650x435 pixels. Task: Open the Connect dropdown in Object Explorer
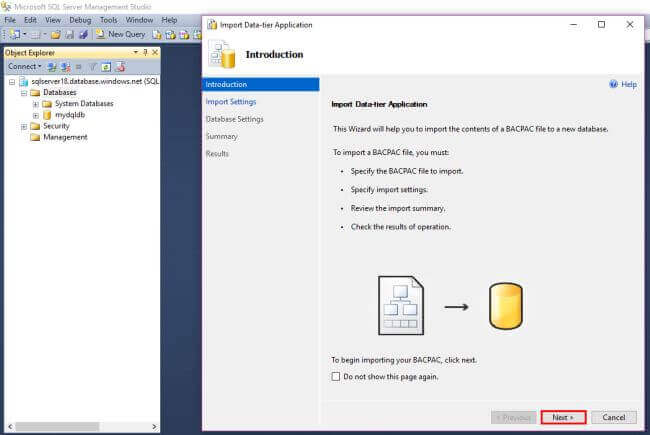pyautogui.click(x=25, y=66)
